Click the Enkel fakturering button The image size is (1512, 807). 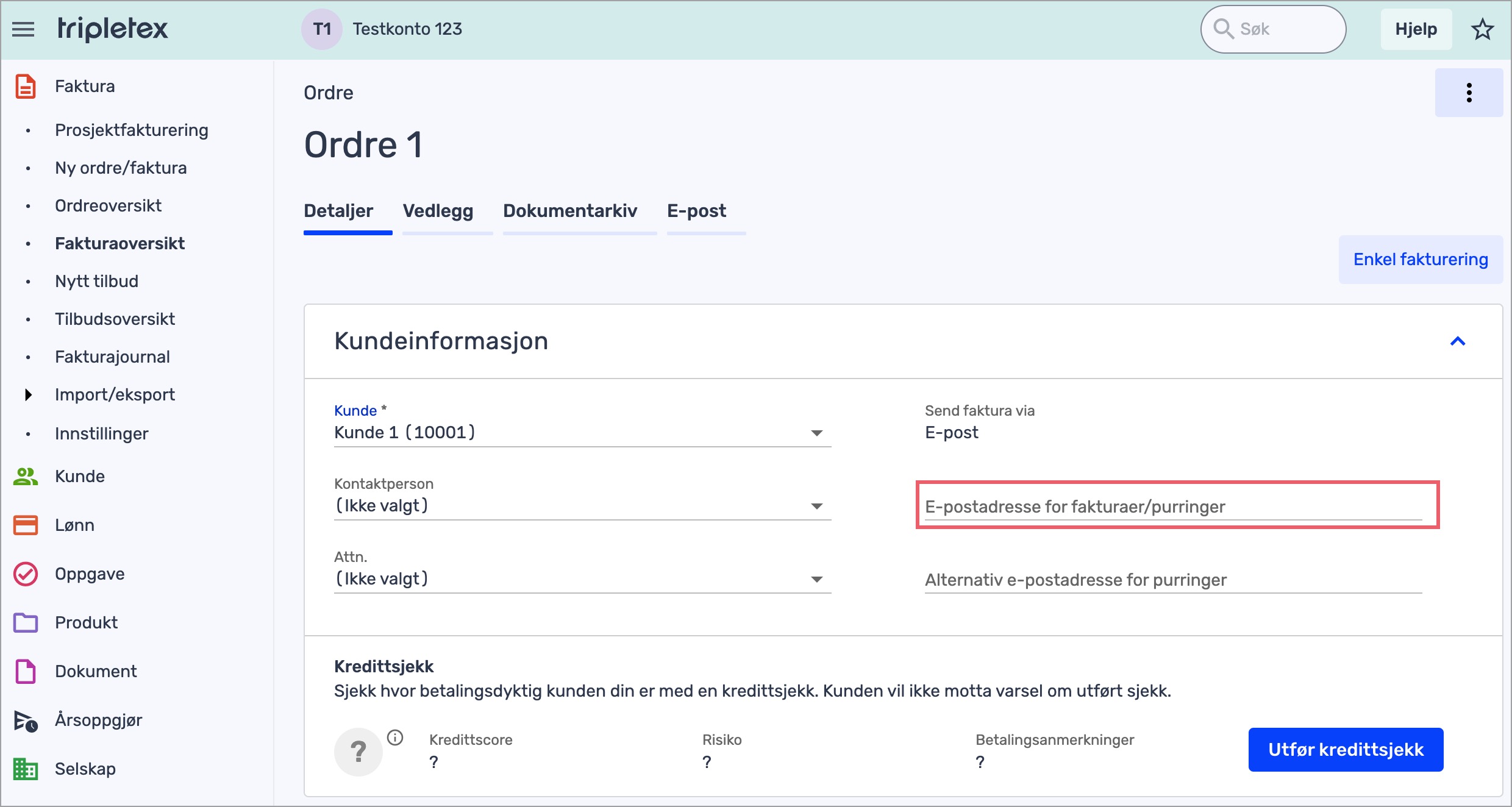pyautogui.click(x=1420, y=260)
